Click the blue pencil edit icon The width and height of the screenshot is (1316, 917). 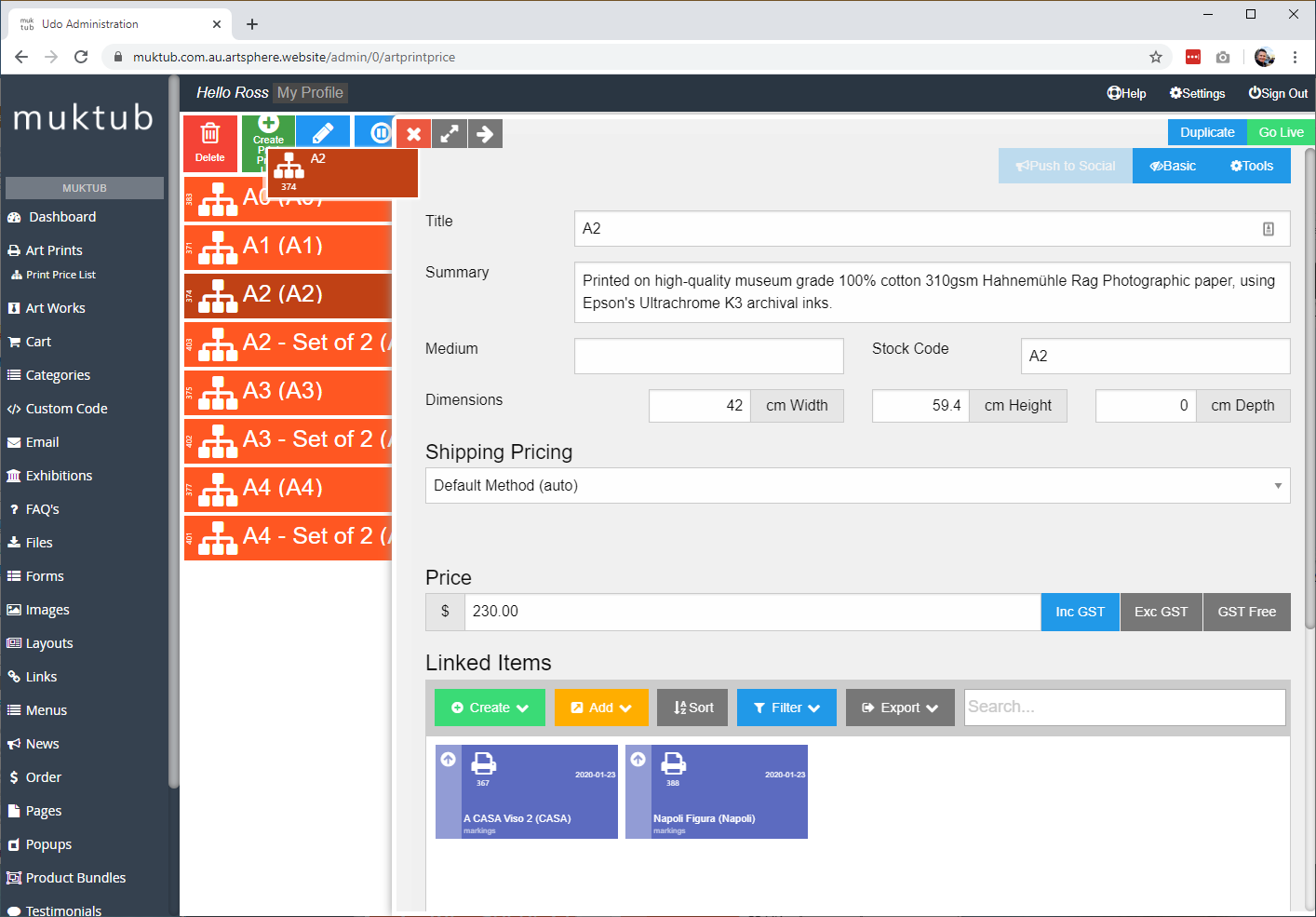[x=323, y=132]
